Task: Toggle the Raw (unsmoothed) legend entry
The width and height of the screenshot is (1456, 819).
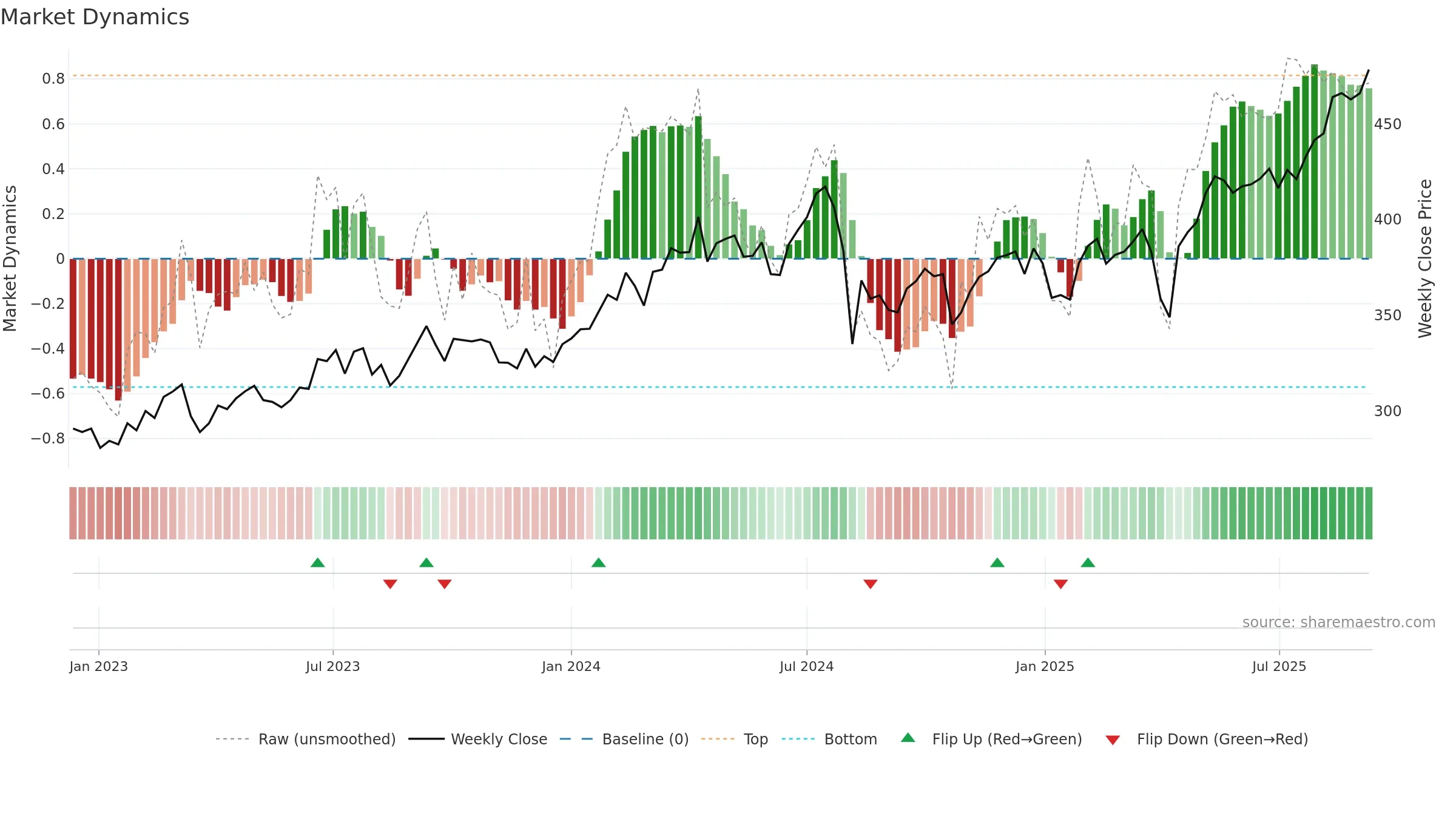Action: (306, 739)
